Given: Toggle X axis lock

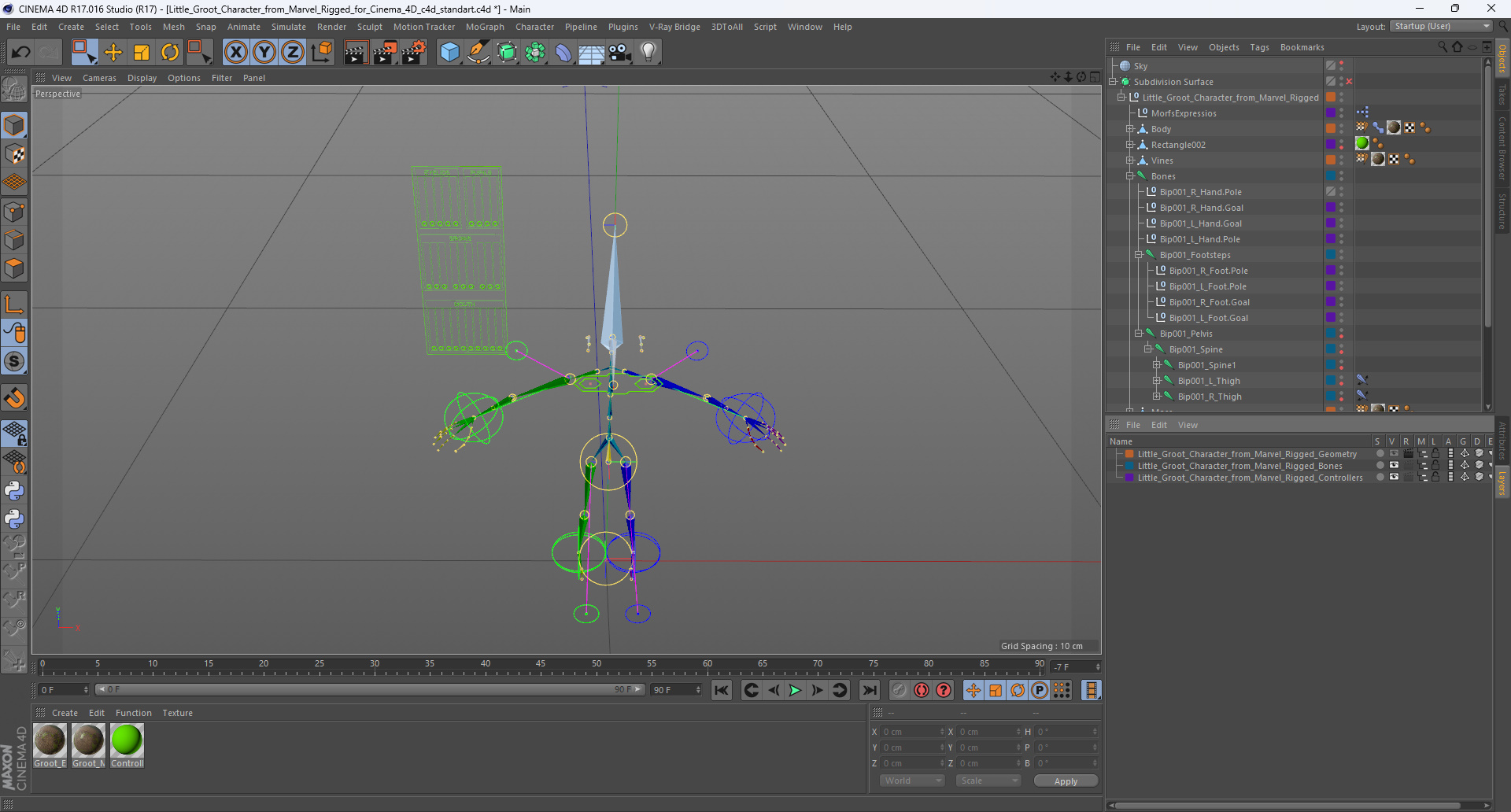Looking at the screenshot, I should [235, 52].
